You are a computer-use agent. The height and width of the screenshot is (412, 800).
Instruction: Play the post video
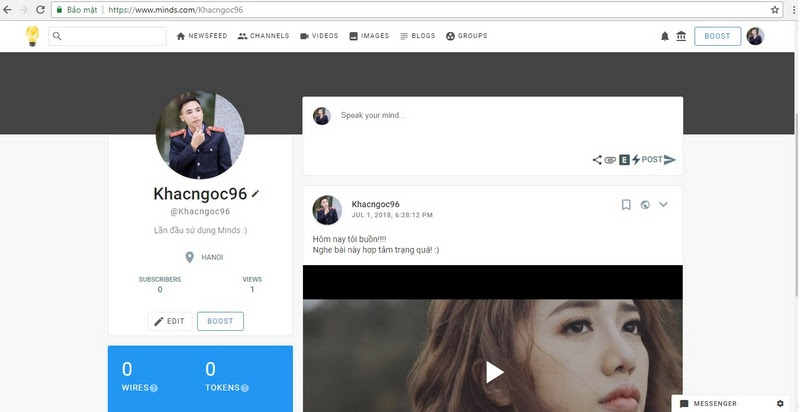[x=494, y=372]
